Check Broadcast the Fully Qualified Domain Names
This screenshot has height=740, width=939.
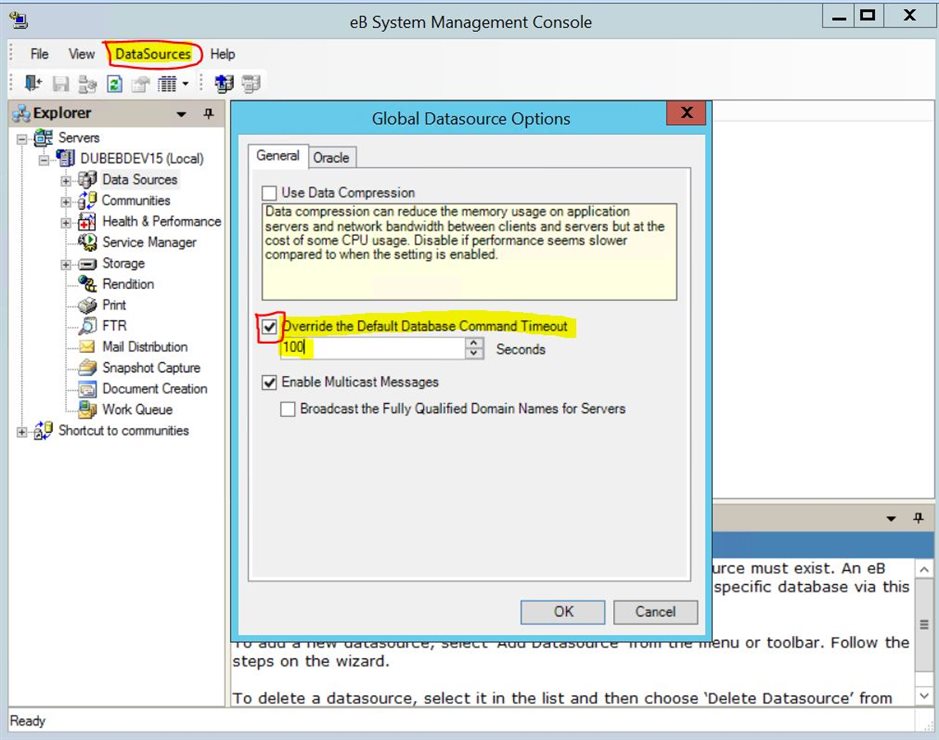point(289,409)
